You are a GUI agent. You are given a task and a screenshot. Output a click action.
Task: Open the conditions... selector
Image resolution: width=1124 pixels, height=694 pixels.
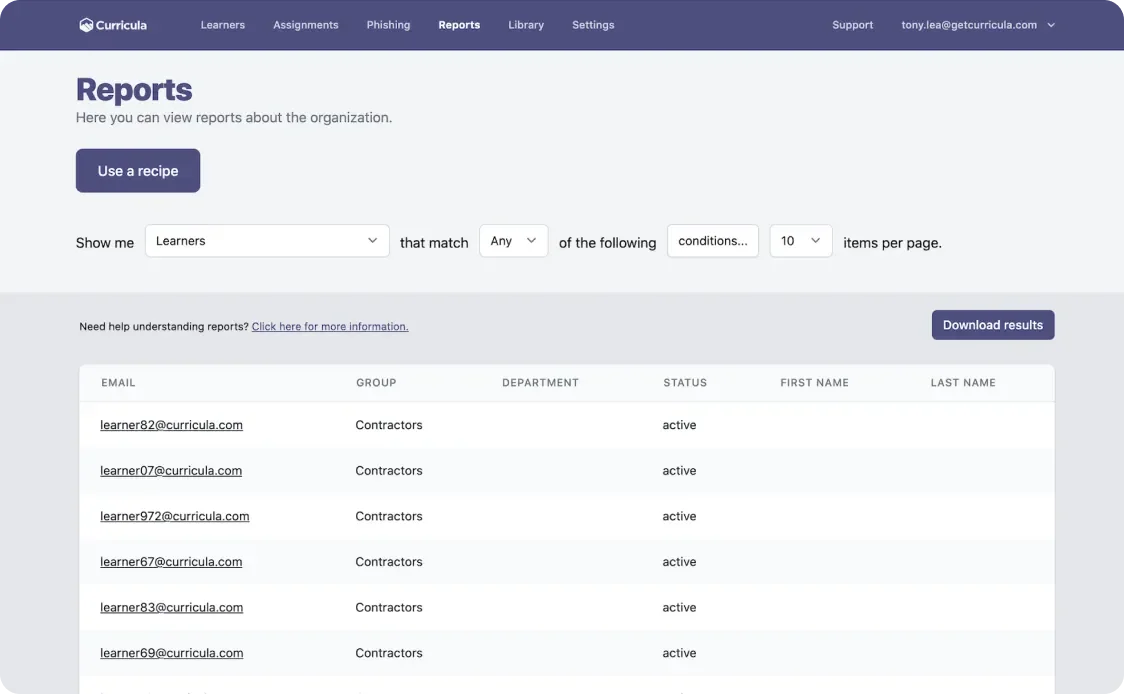tap(712, 241)
